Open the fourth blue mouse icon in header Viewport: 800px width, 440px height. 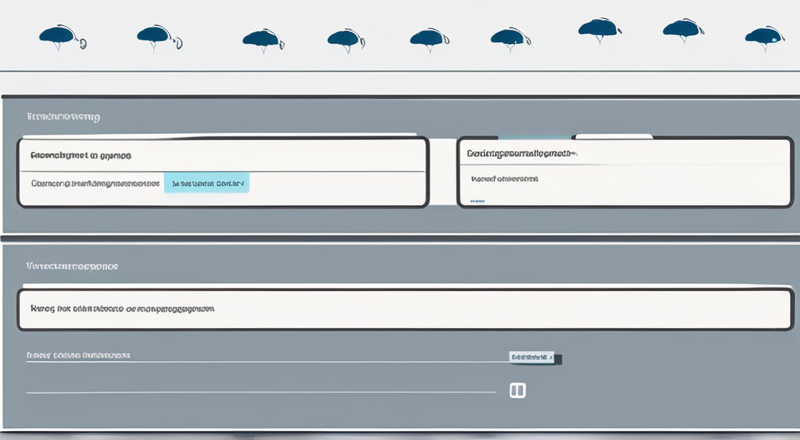coord(342,39)
